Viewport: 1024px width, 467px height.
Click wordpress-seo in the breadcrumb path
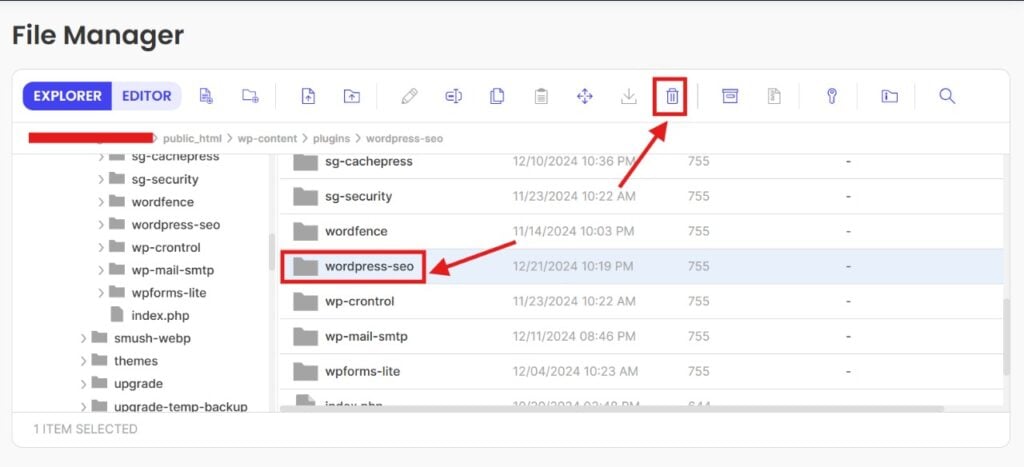click(x=404, y=138)
